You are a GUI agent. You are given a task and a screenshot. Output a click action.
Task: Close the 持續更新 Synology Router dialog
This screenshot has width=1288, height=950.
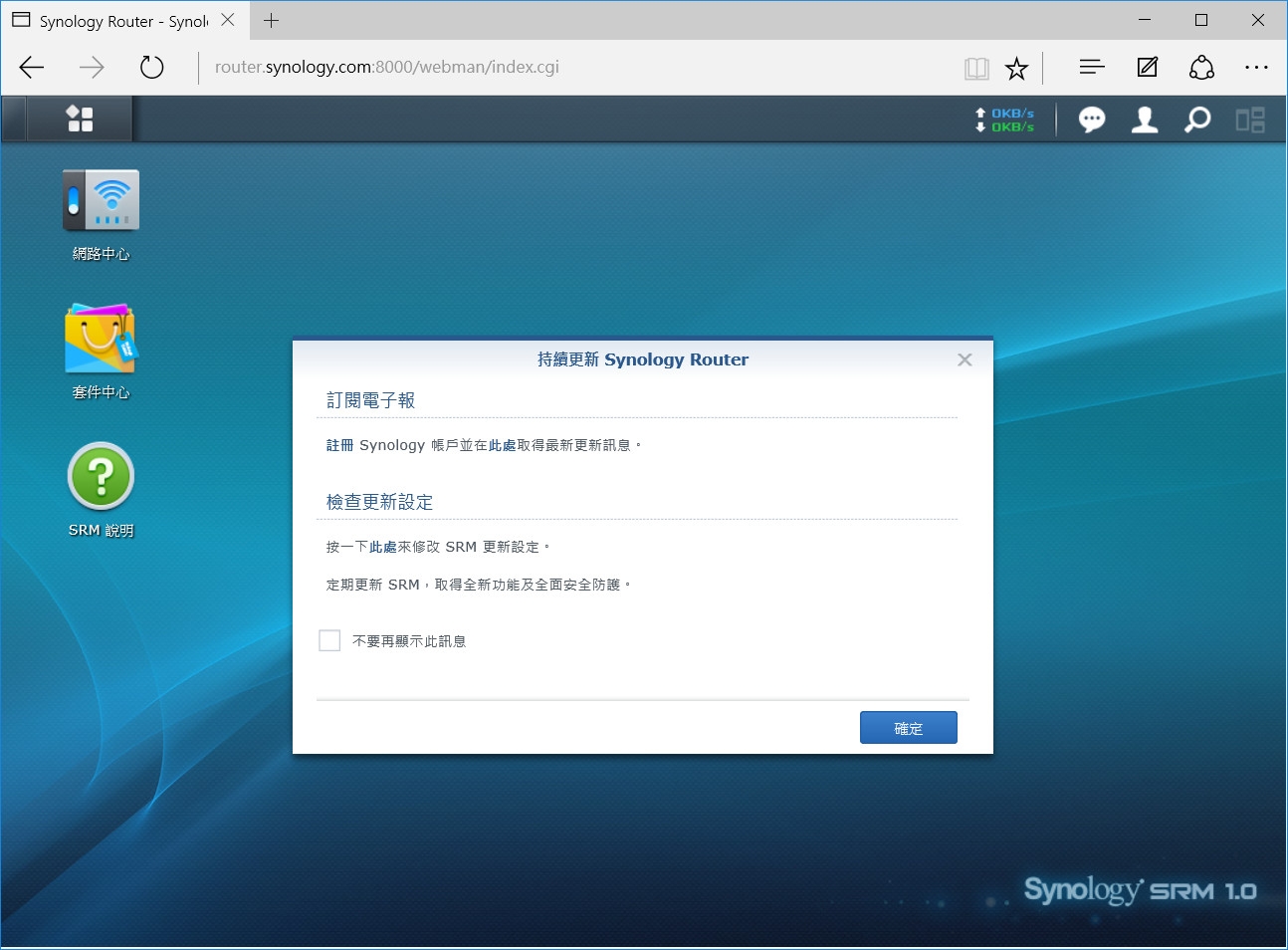(x=965, y=359)
